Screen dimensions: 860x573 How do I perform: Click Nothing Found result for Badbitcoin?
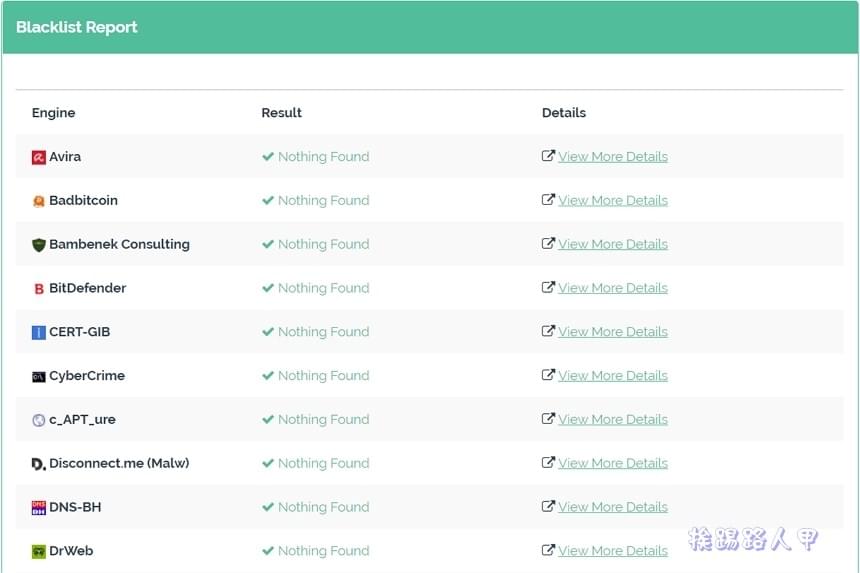click(x=324, y=201)
